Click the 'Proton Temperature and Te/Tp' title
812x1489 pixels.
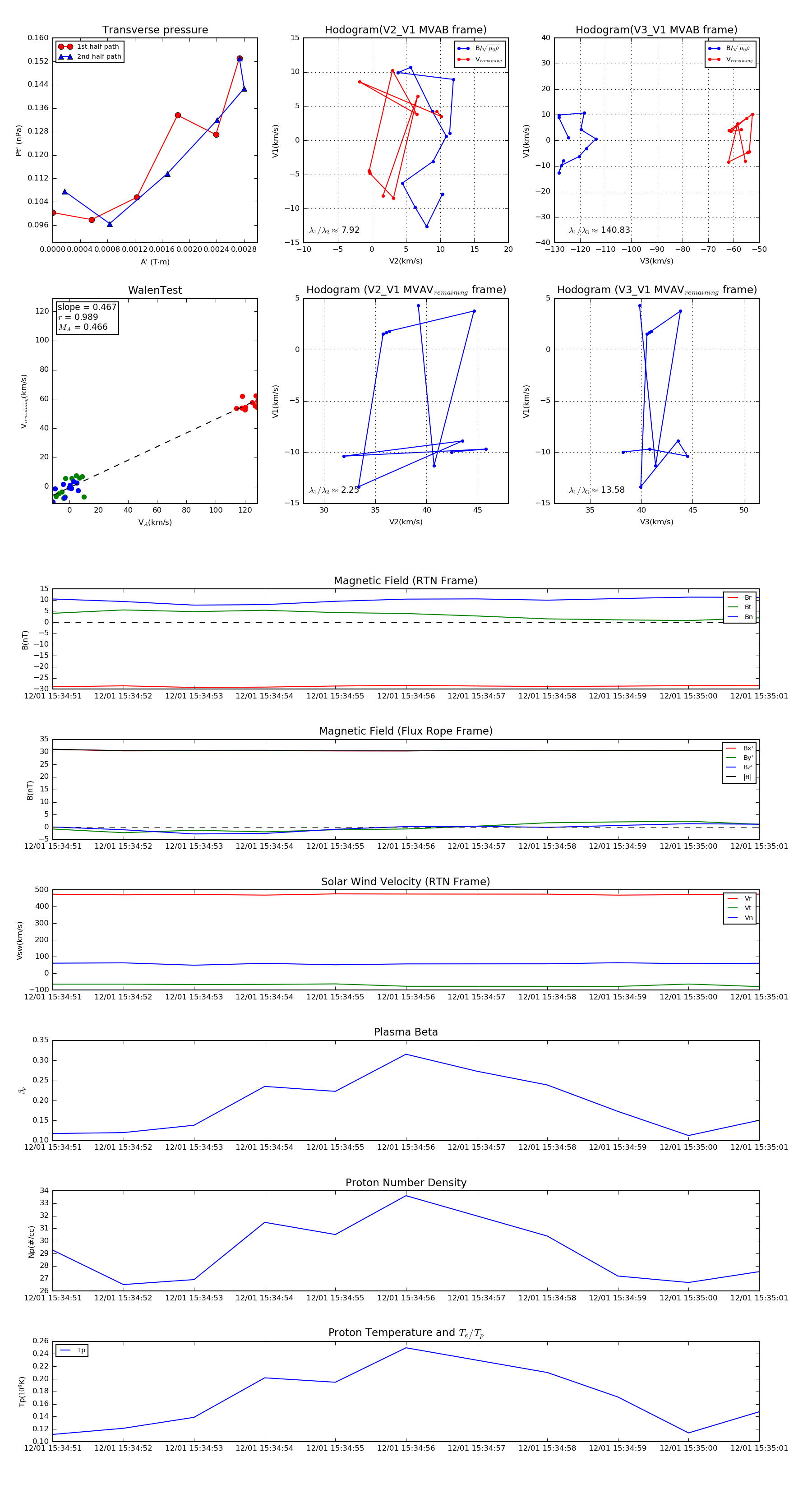click(x=406, y=1333)
